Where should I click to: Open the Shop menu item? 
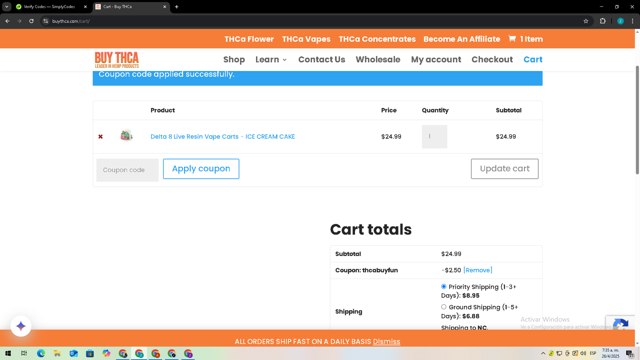tap(234, 60)
